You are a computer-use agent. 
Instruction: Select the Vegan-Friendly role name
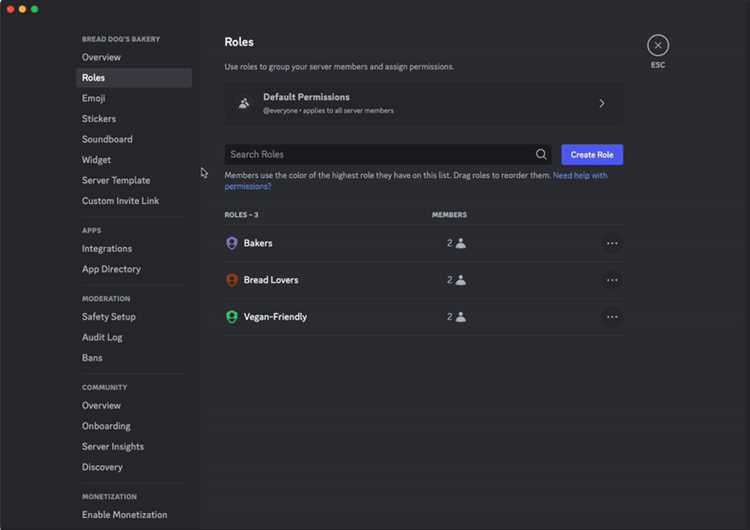click(x=276, y=317)
